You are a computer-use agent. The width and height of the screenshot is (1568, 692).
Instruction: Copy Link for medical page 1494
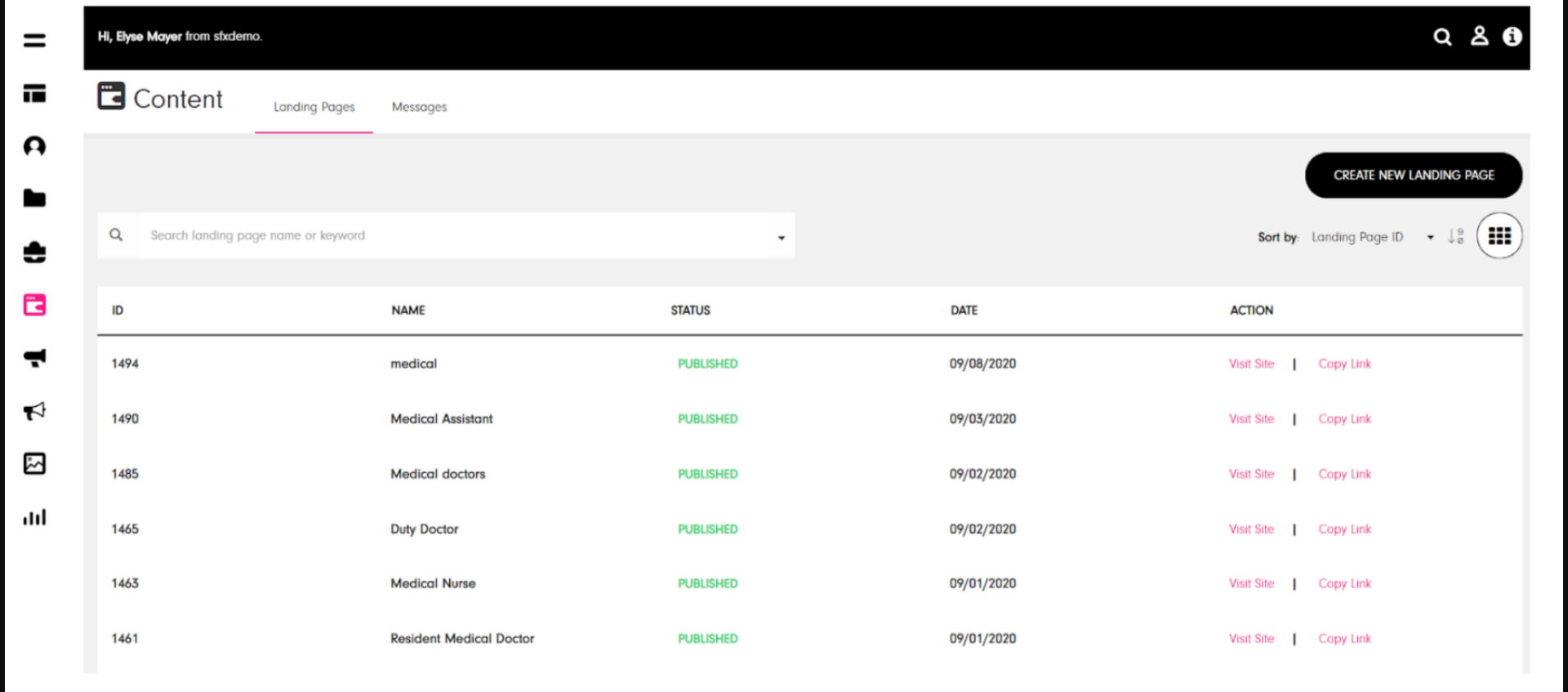coord(1344,364)
